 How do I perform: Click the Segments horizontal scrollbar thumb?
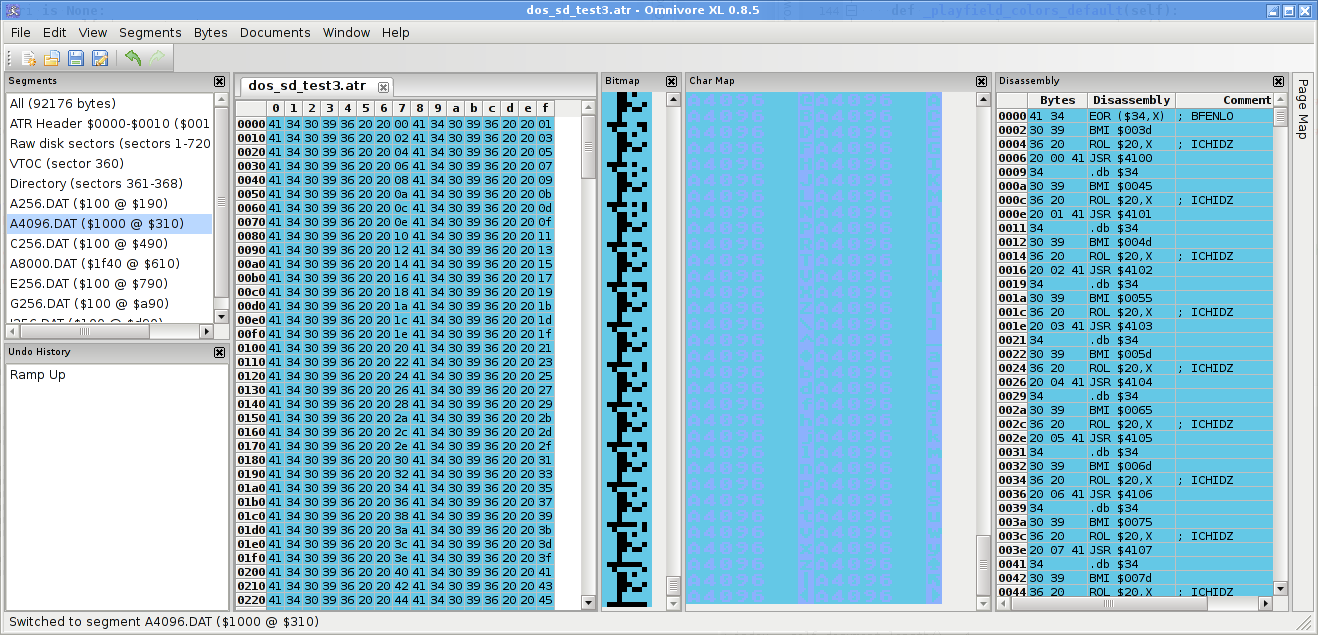(84, 330)
